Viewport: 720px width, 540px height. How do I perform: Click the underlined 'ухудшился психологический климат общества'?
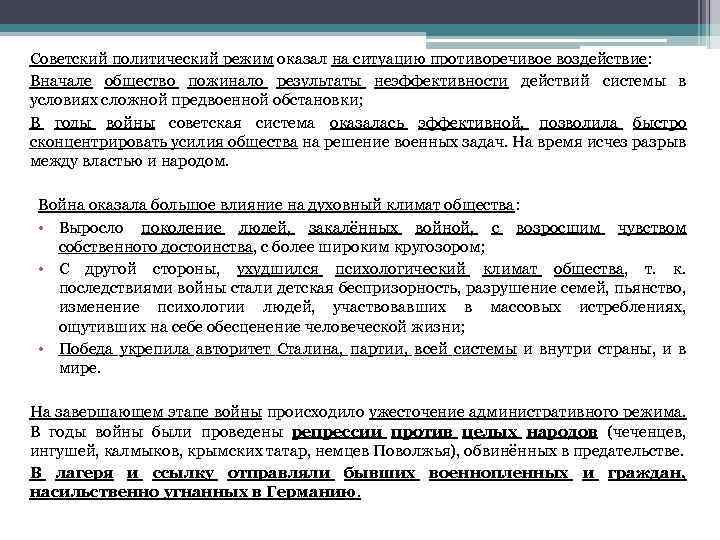(x=430, y=269)
